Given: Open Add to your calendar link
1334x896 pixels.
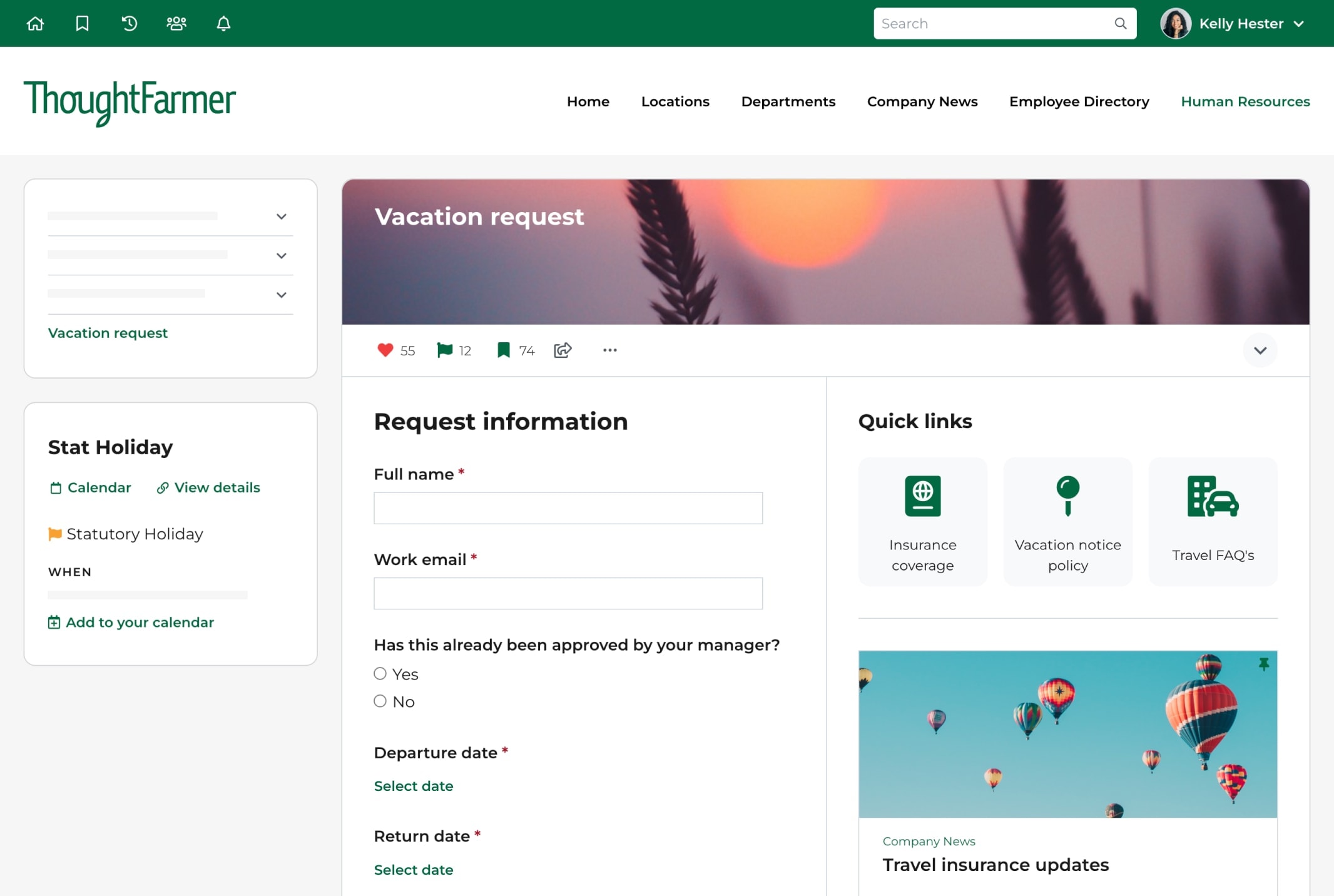Looking at the screenshot, I should (x=131, y=622).
